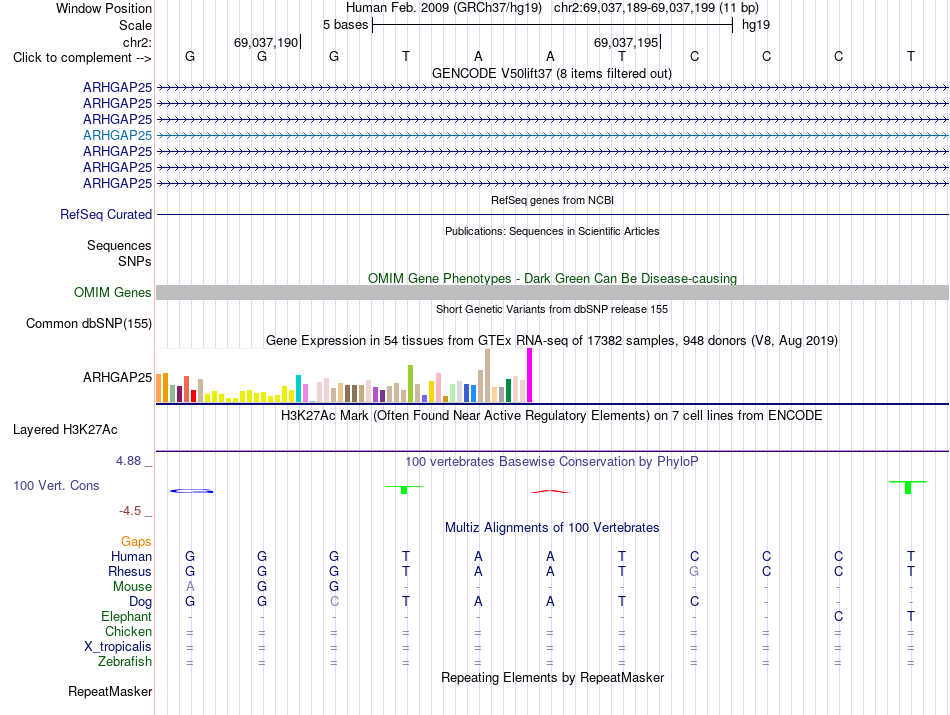This screenshot has height=715, width=950.
Task: Click the ARHGAP25 label beside GTEx bar chart
Action: (x=118, y=377)
